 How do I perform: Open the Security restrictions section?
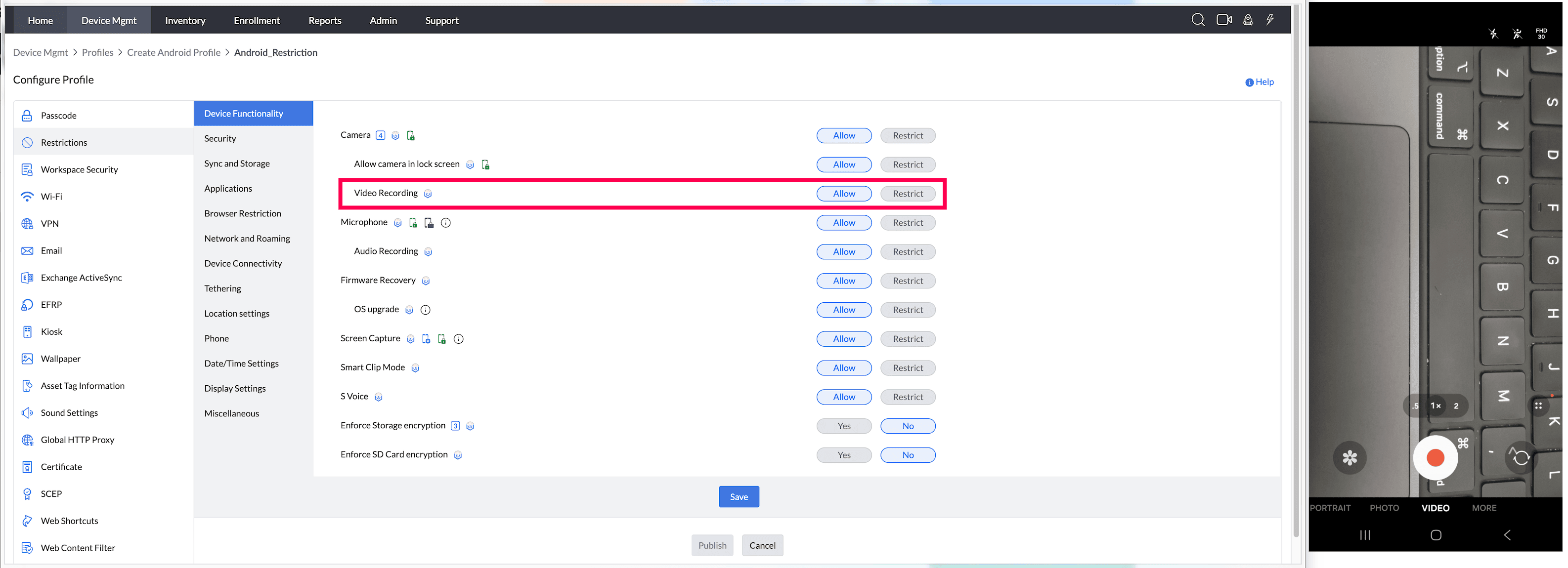pyautogui.click(x=220, y=139)
